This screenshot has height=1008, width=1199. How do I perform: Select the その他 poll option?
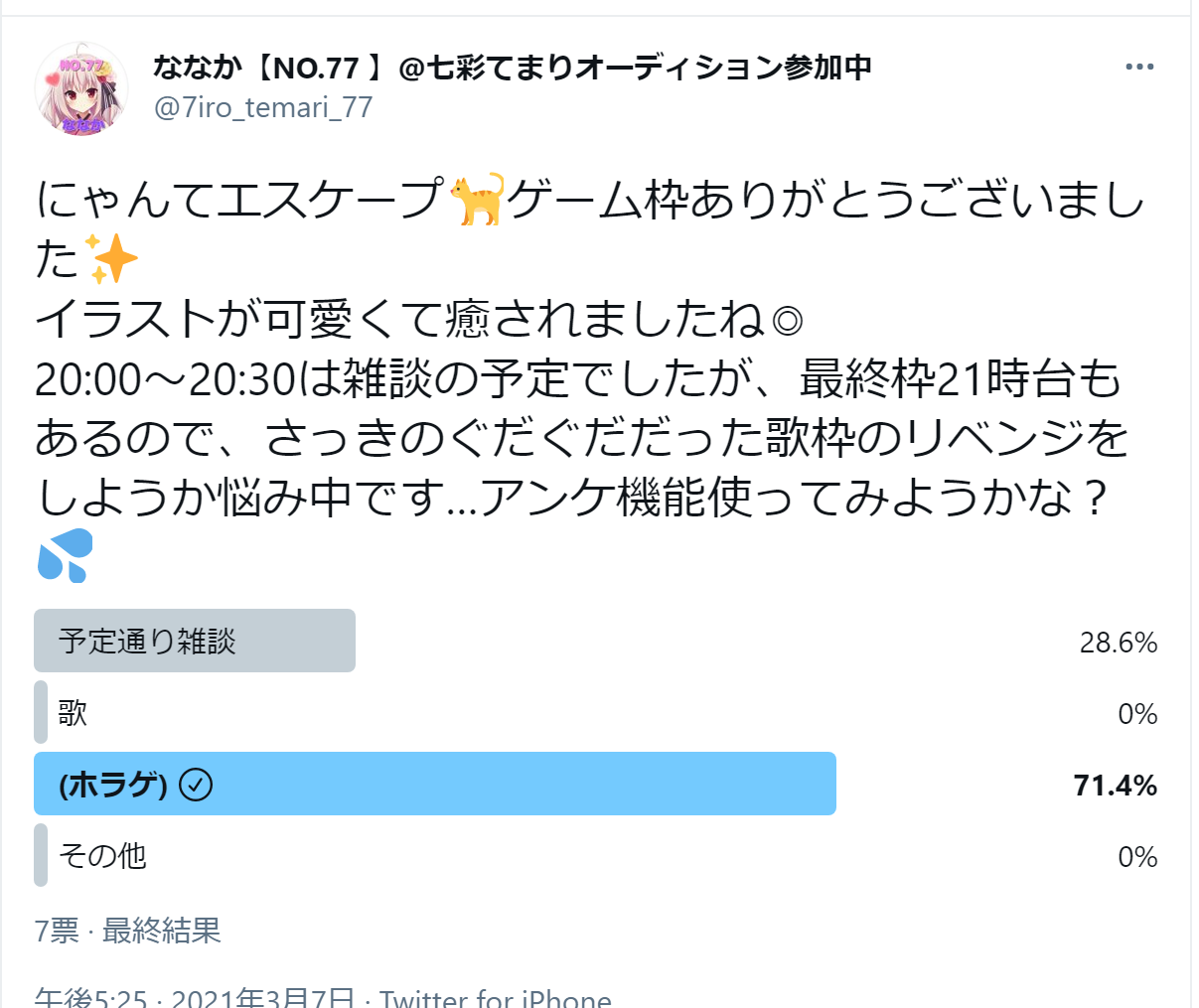pyautogui.click(x=102, y=856)
